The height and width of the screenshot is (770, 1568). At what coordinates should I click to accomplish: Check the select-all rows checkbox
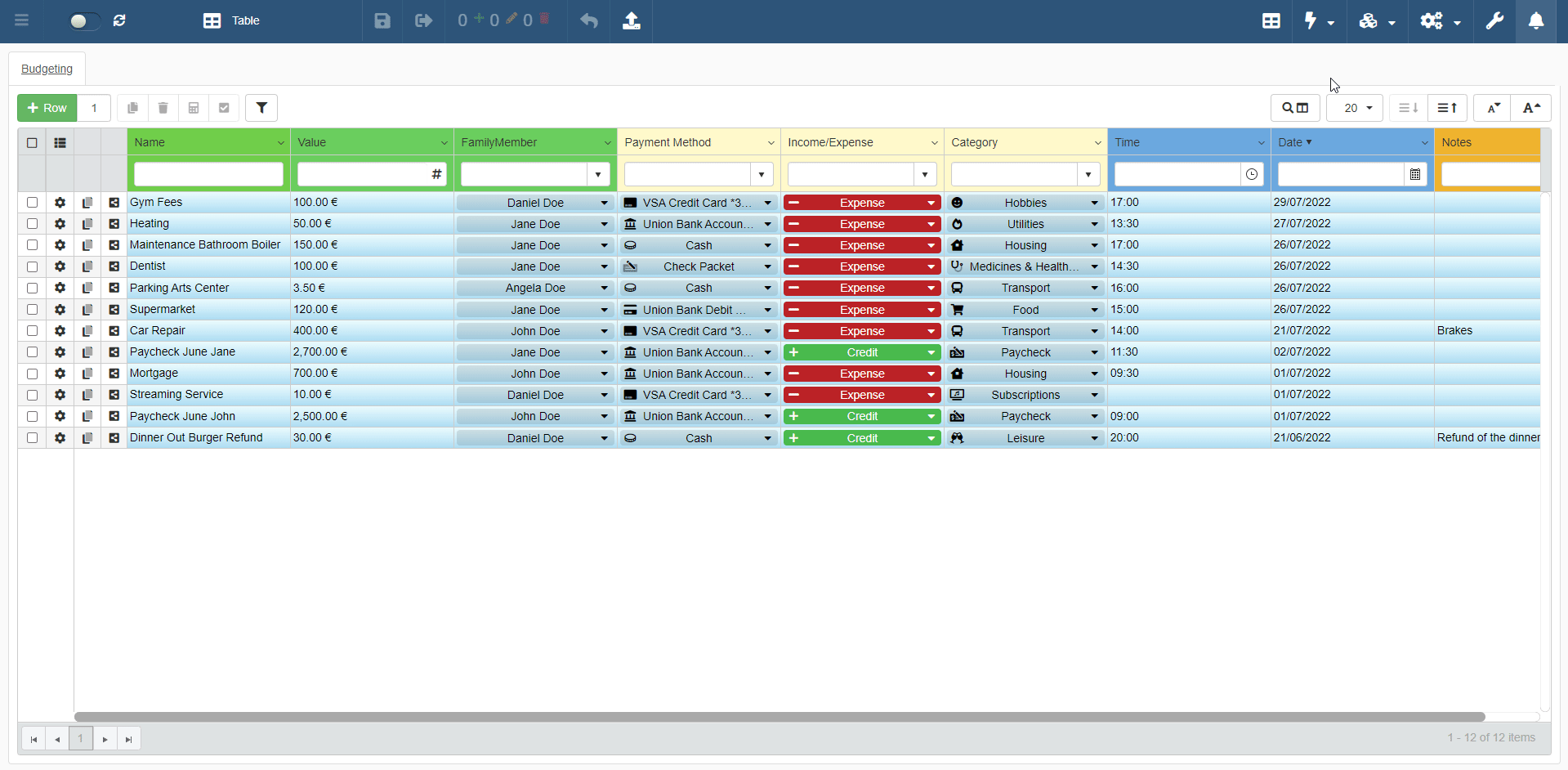(32, 142)
